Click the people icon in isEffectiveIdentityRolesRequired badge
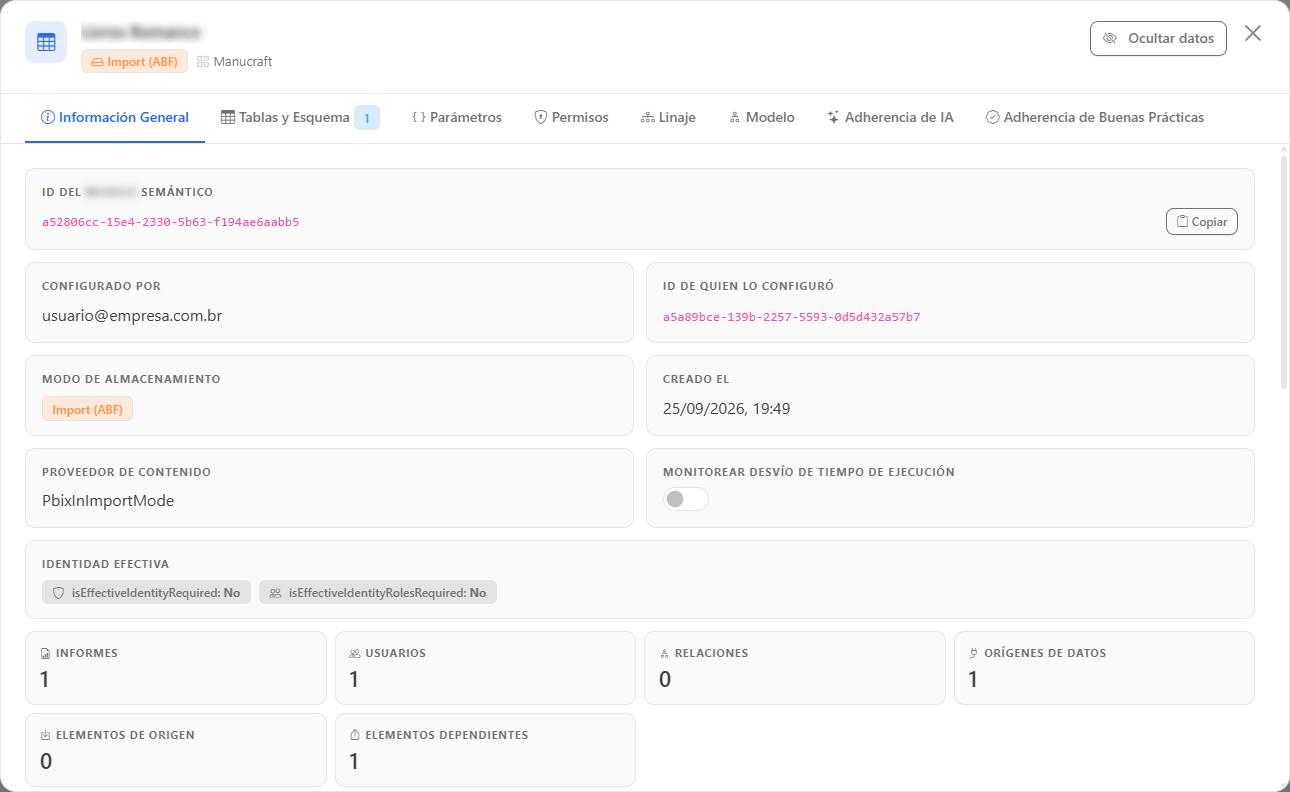 276,593
